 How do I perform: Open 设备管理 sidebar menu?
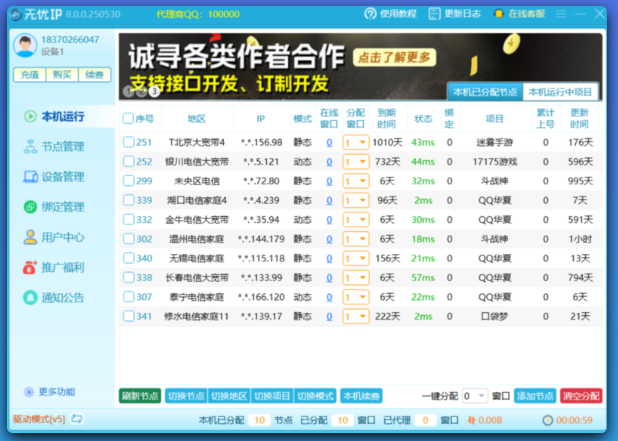(x=63, y=177)
